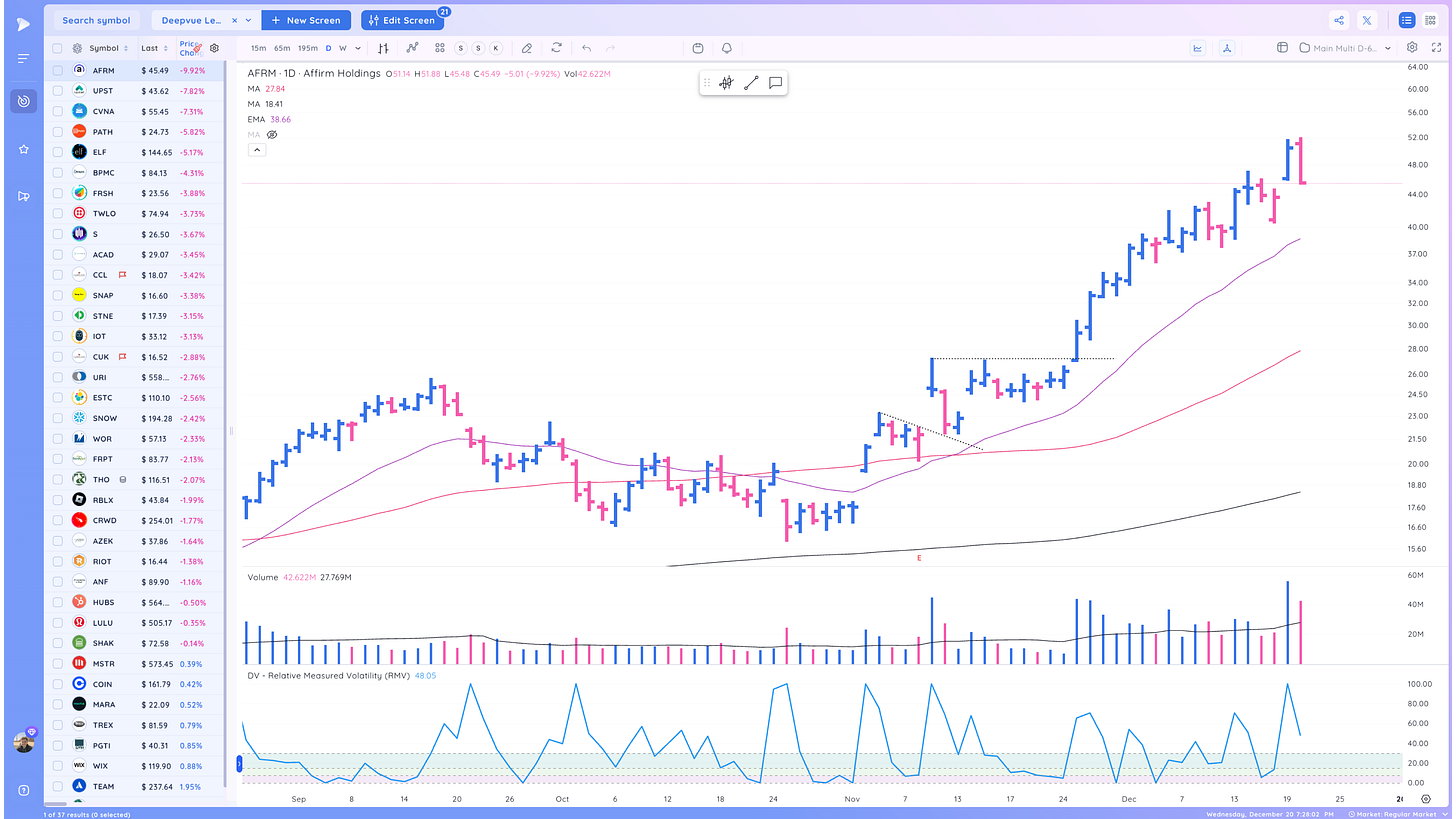
Task: Sort by Price Change column header
Action: 188,48
